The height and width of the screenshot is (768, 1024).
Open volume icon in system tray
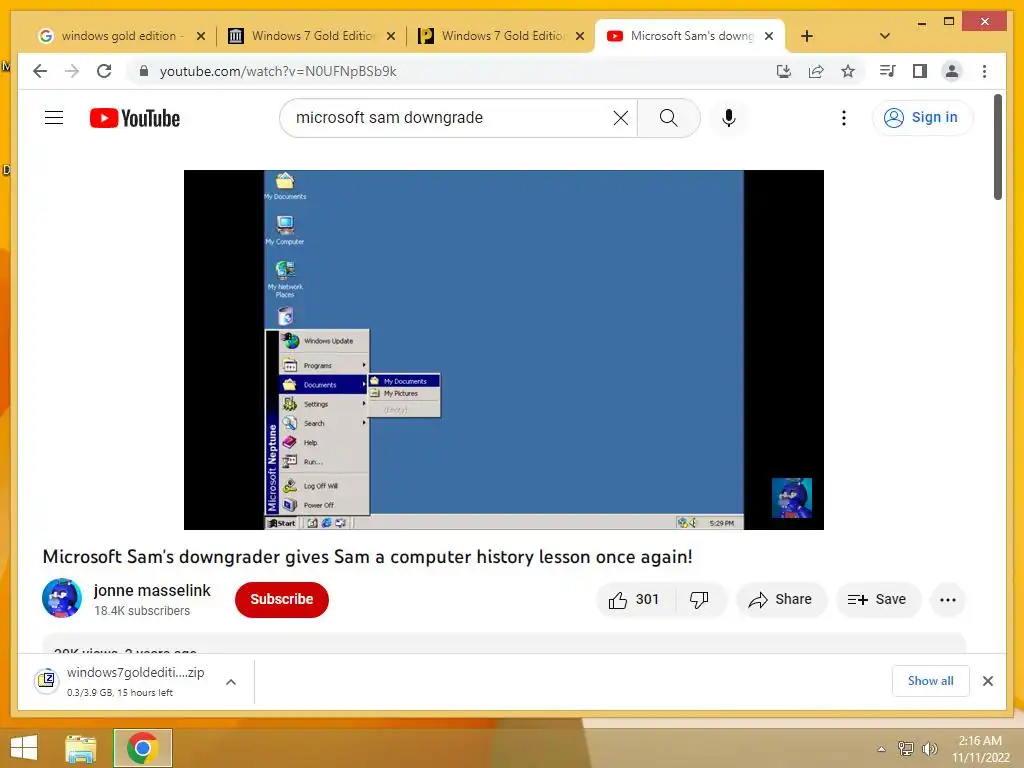(929, 748)
